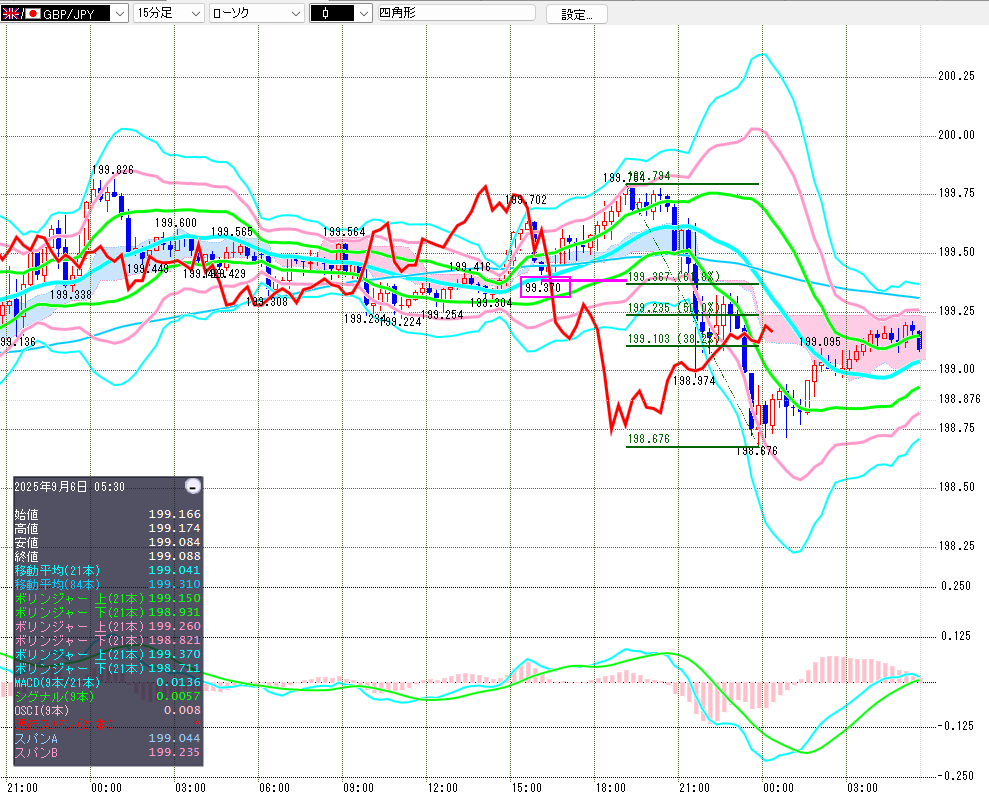Click the 06:00 time axis label
The width and height of the screenshot is (989, 798).
(x=274, y=787)
